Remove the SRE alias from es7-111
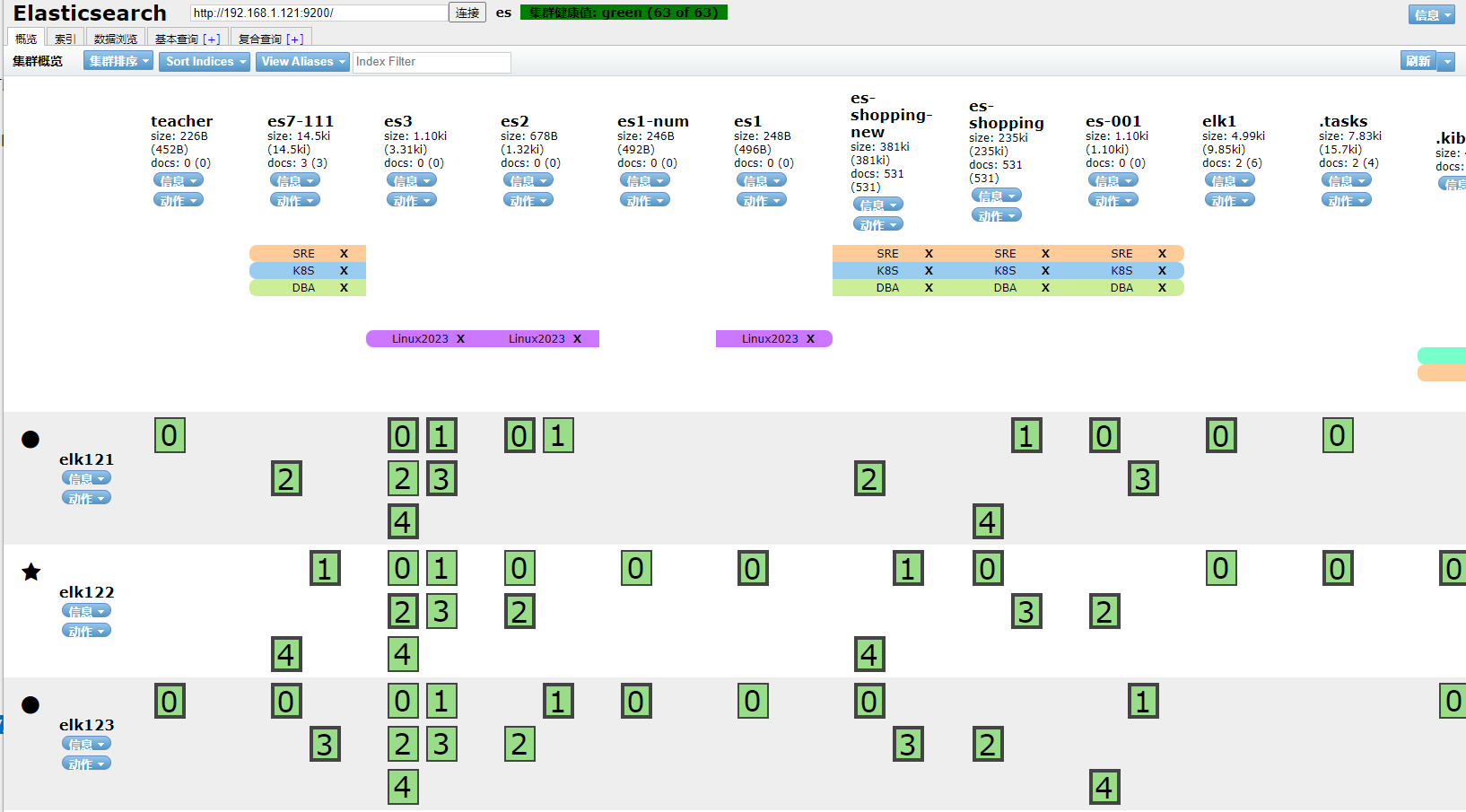 point(344,254)
